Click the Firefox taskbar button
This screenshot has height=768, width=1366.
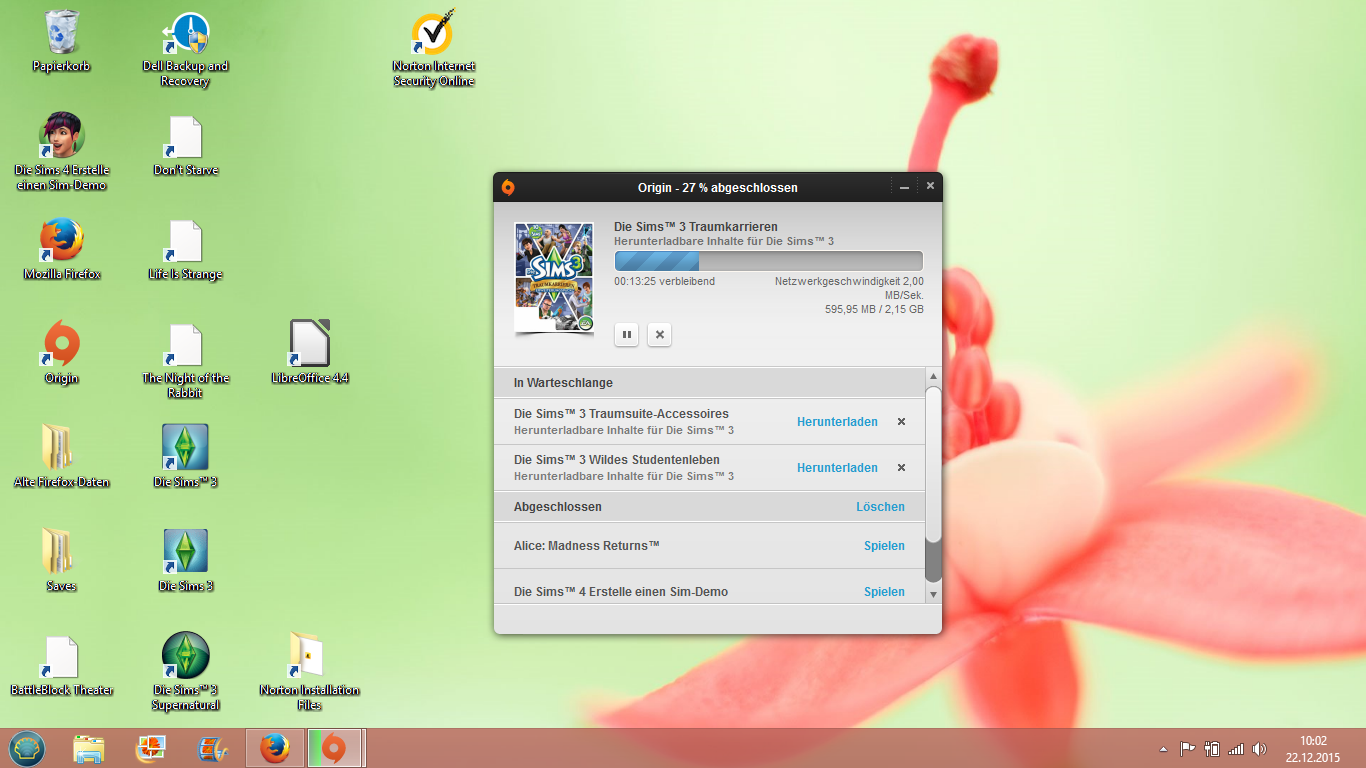pos(275,748)
